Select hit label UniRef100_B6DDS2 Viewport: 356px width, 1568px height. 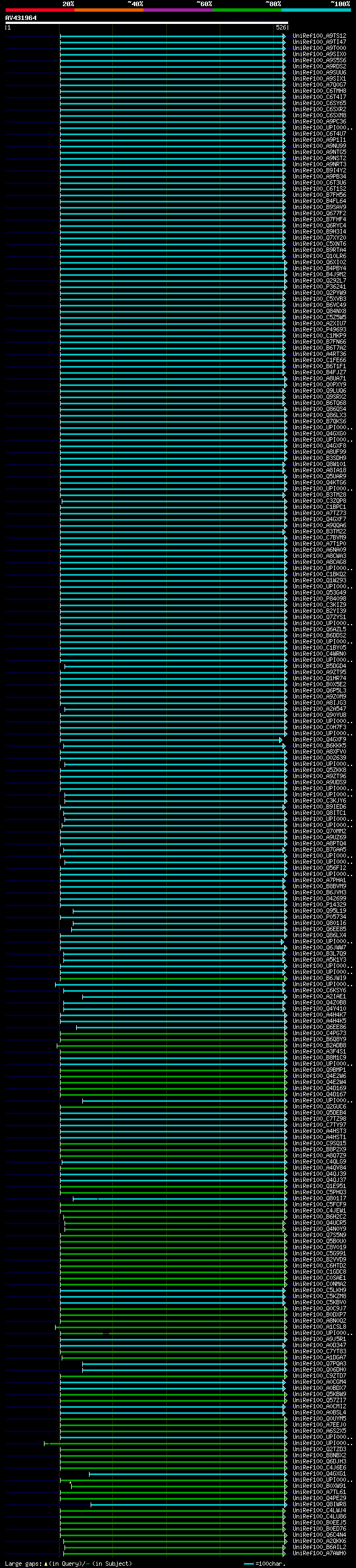click(x=319, y=635)
